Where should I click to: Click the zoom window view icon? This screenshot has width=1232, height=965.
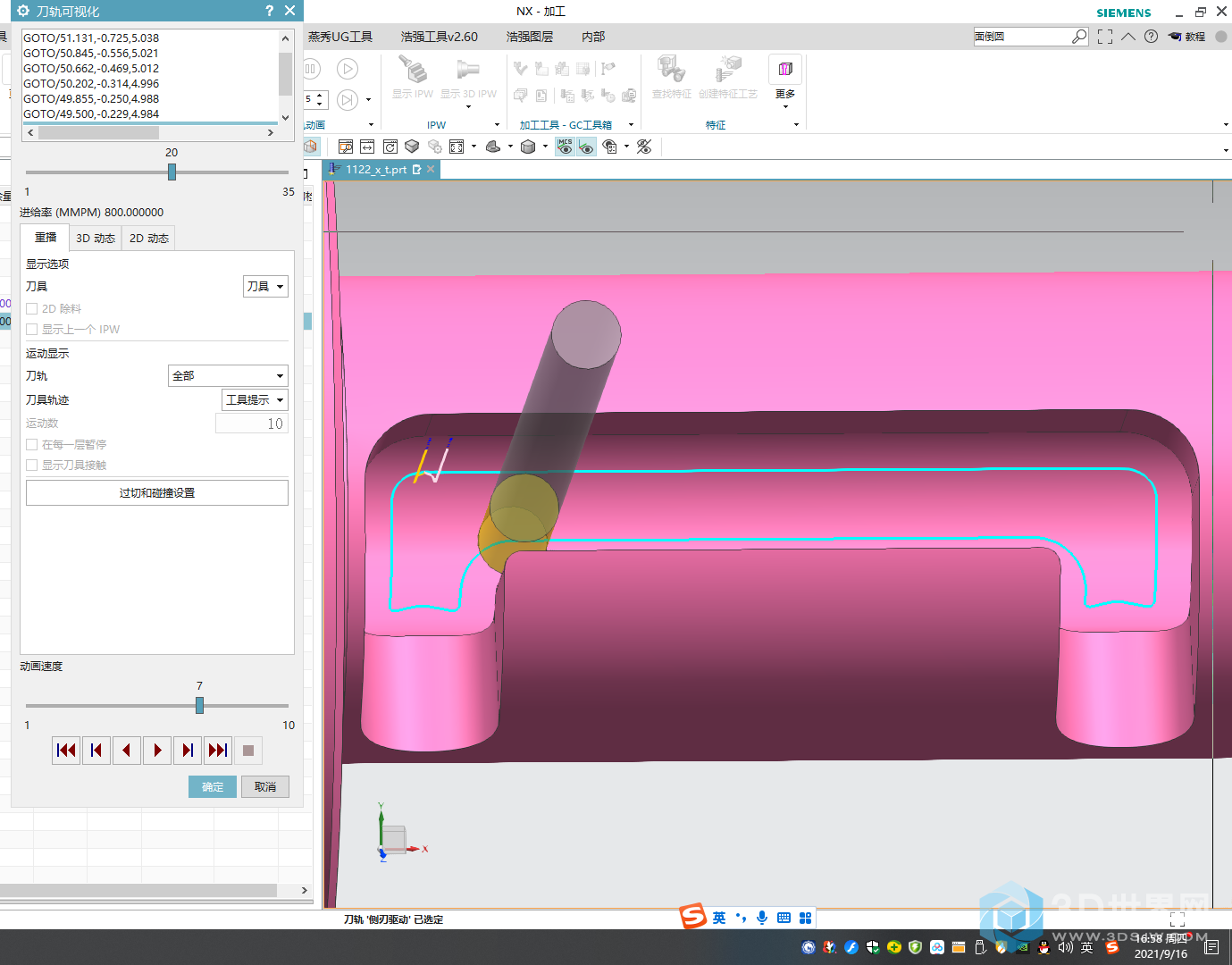[x=346, y=147]
